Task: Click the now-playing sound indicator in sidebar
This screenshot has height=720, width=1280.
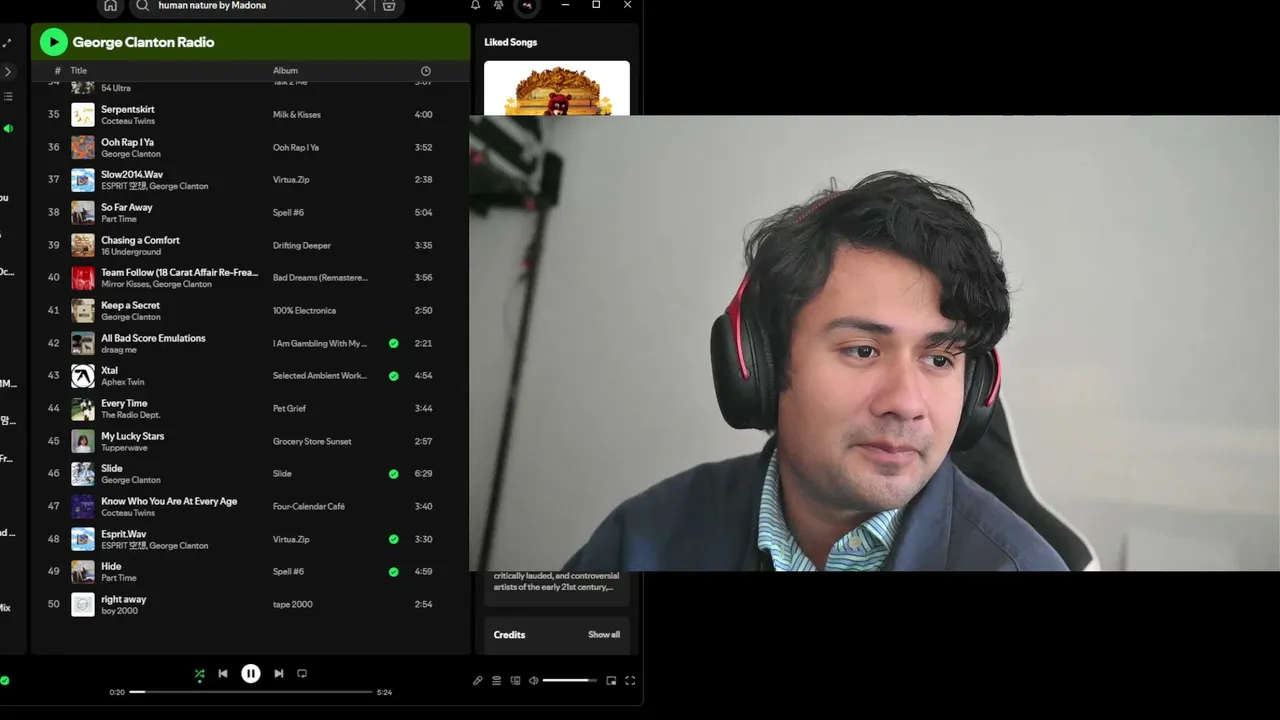Action: (x=8, y=129)
